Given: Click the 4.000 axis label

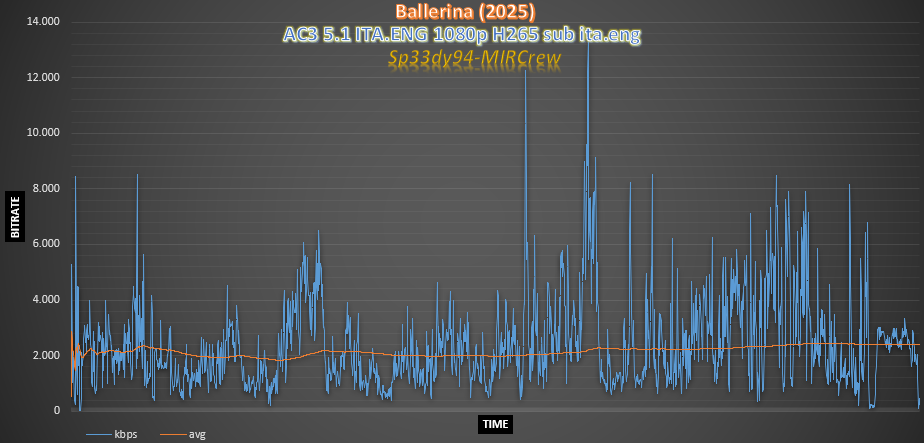Looking at the screenshot, I should (46, 299).
